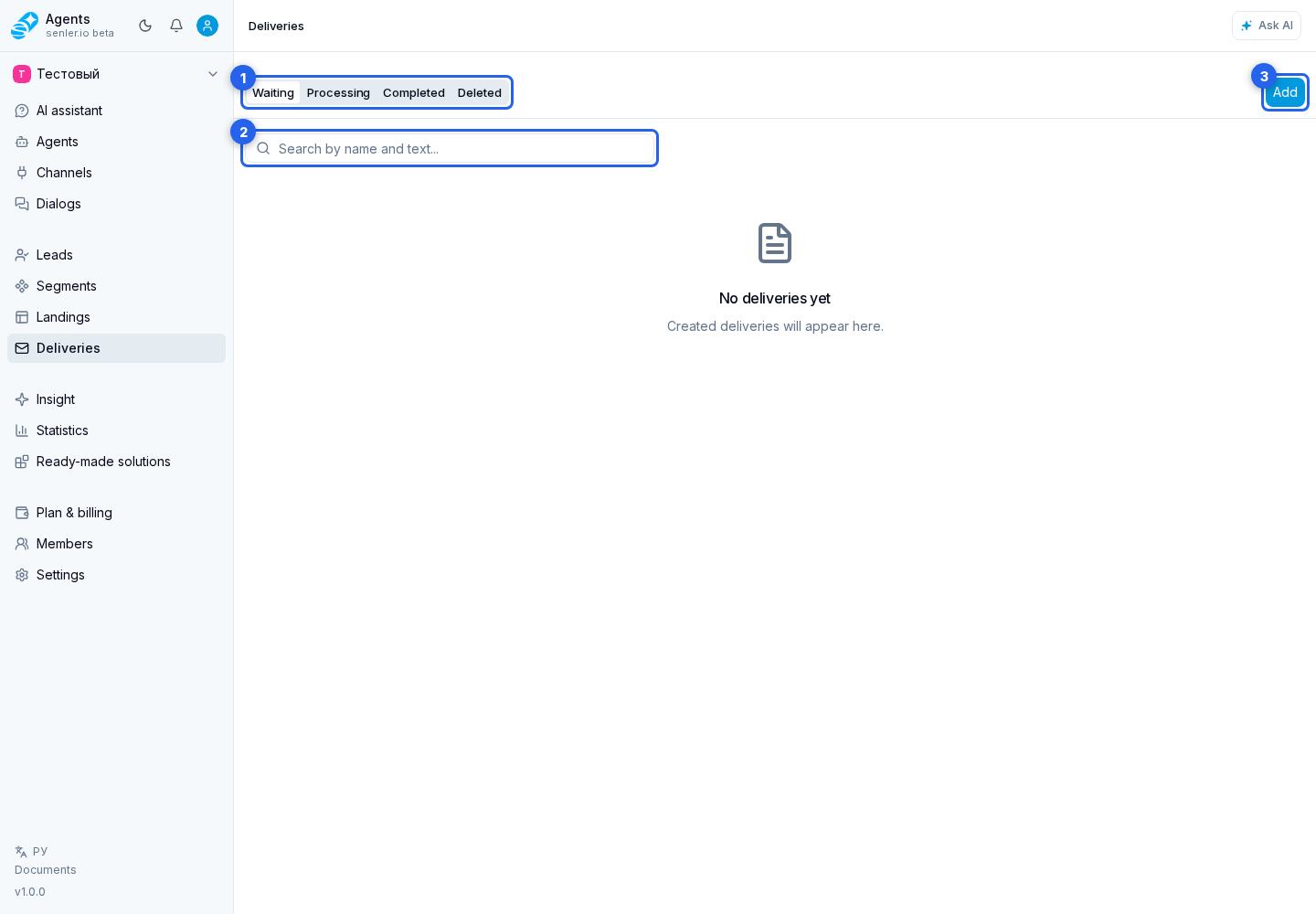
Task: Click the Deliveries page title
Action: (x=276, y=26)
